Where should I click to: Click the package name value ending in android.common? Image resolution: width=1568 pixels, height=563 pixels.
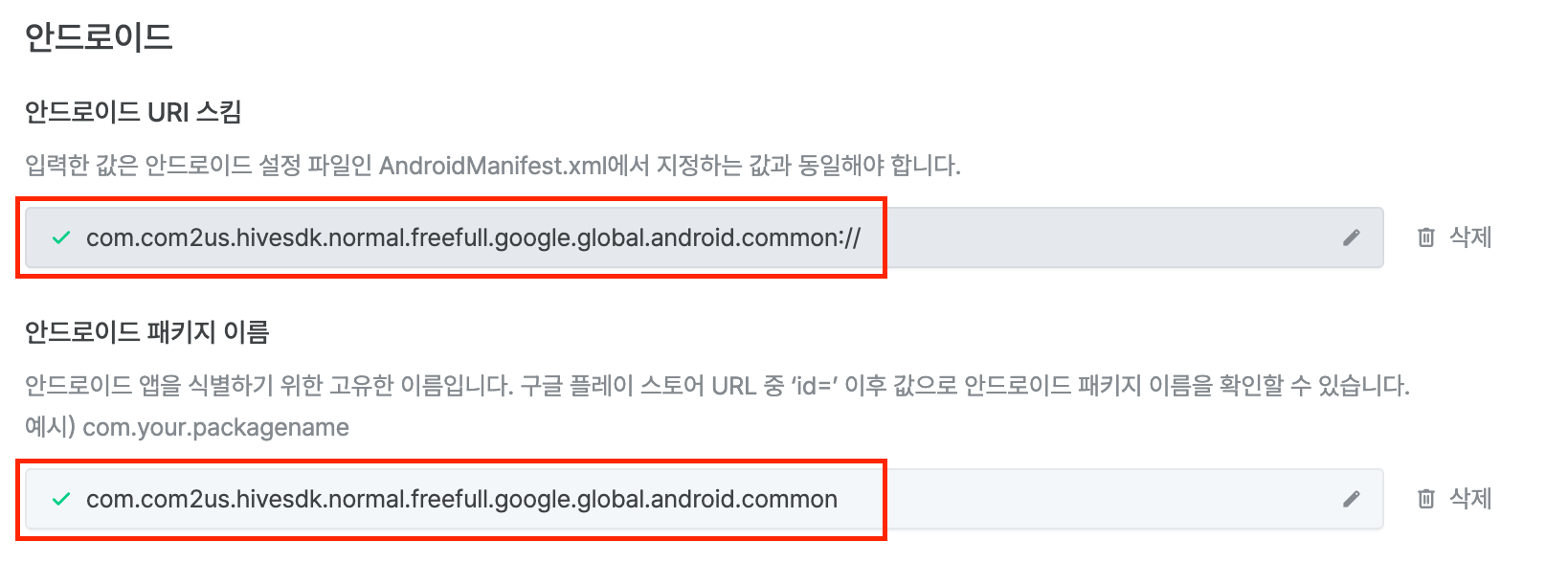[x=461, y=499]
